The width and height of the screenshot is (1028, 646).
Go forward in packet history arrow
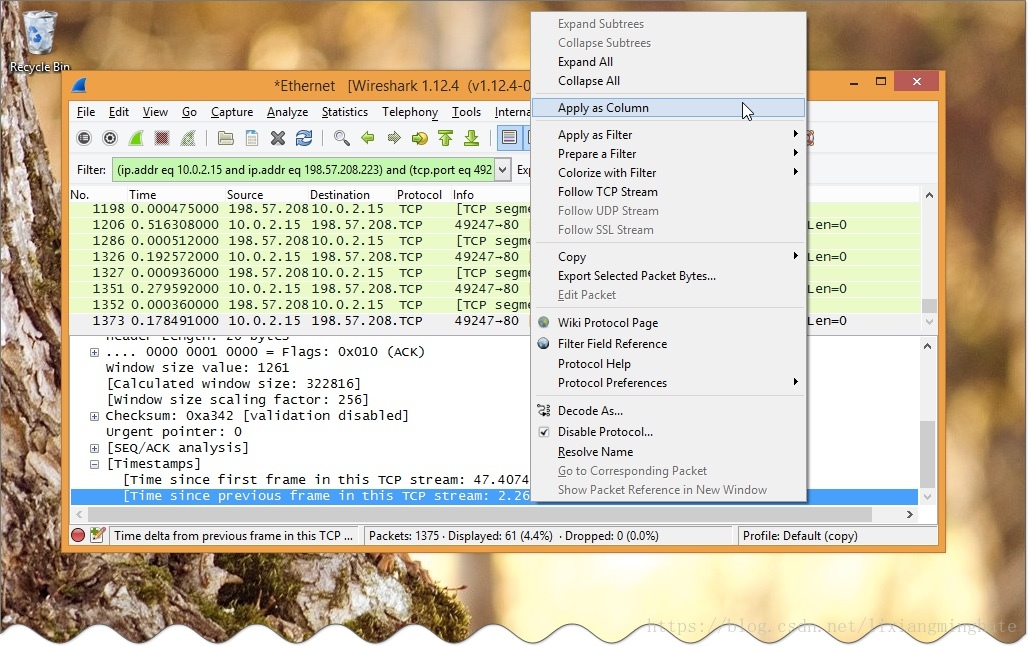pyautogui.click(x=394, y=138)
